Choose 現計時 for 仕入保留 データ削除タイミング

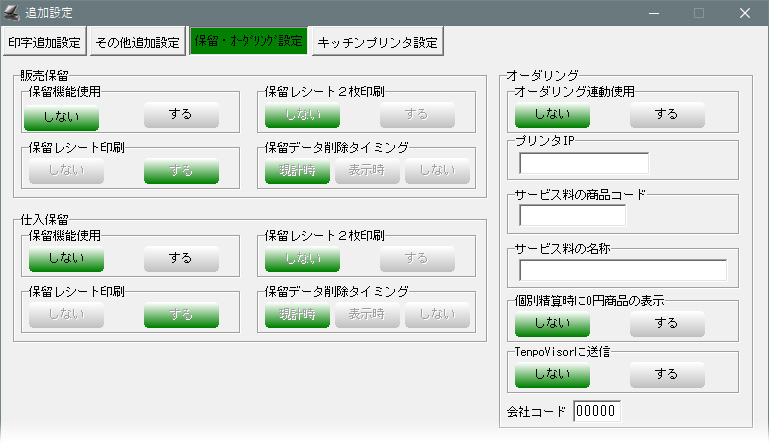(x=297, y=315)
